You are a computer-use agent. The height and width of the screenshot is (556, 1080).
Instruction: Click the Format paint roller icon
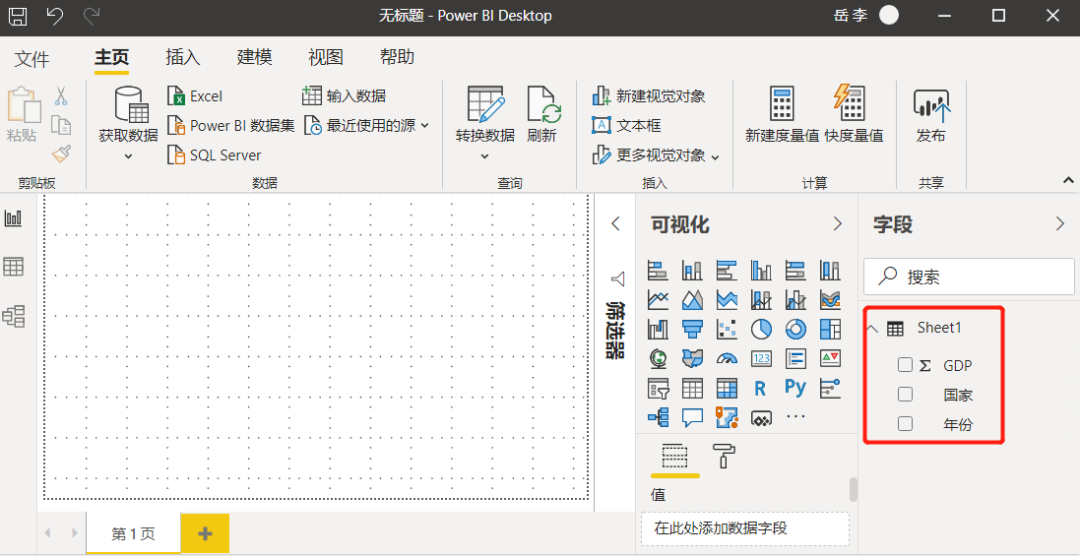pos(723,456)
